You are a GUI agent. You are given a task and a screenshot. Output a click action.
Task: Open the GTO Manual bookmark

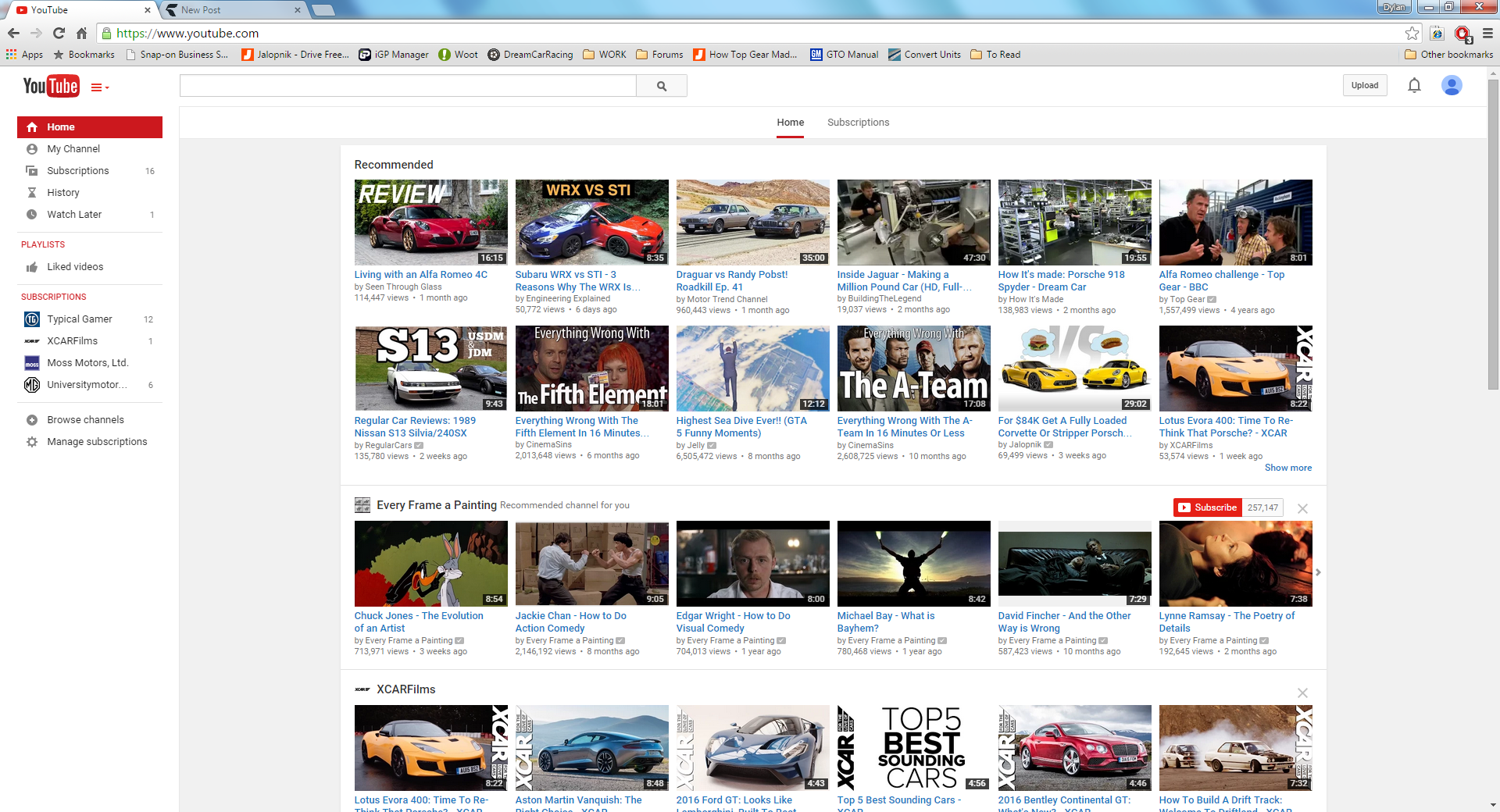coord(844,55)
